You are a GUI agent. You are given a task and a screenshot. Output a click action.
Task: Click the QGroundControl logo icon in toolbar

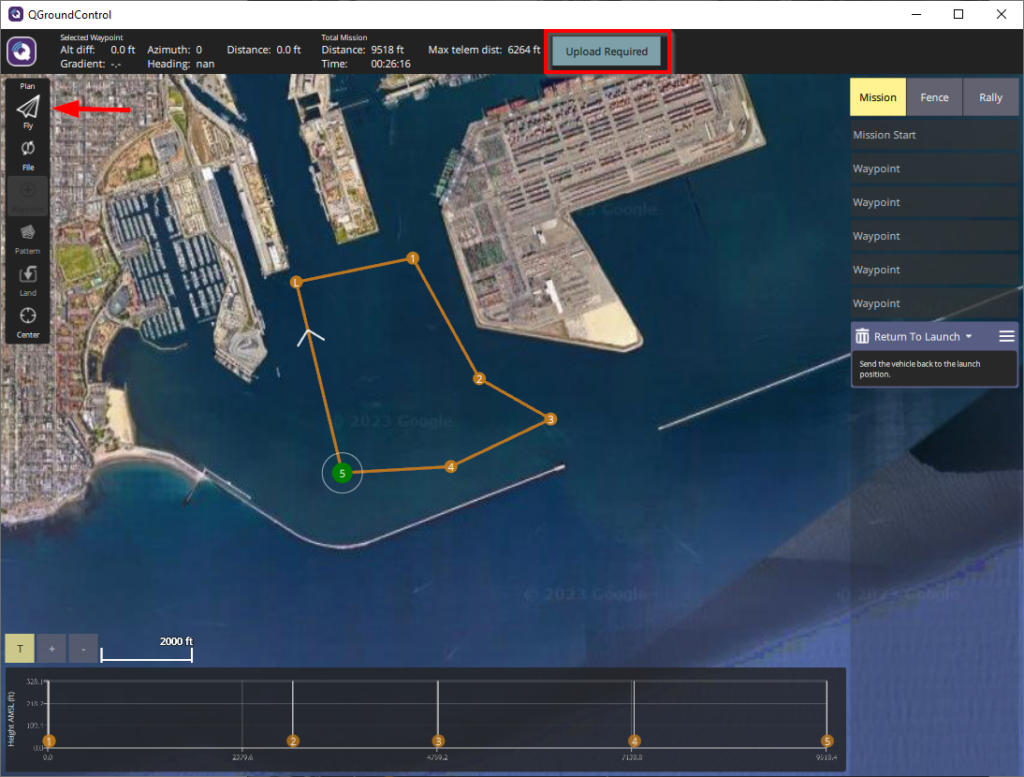point(22,51)
